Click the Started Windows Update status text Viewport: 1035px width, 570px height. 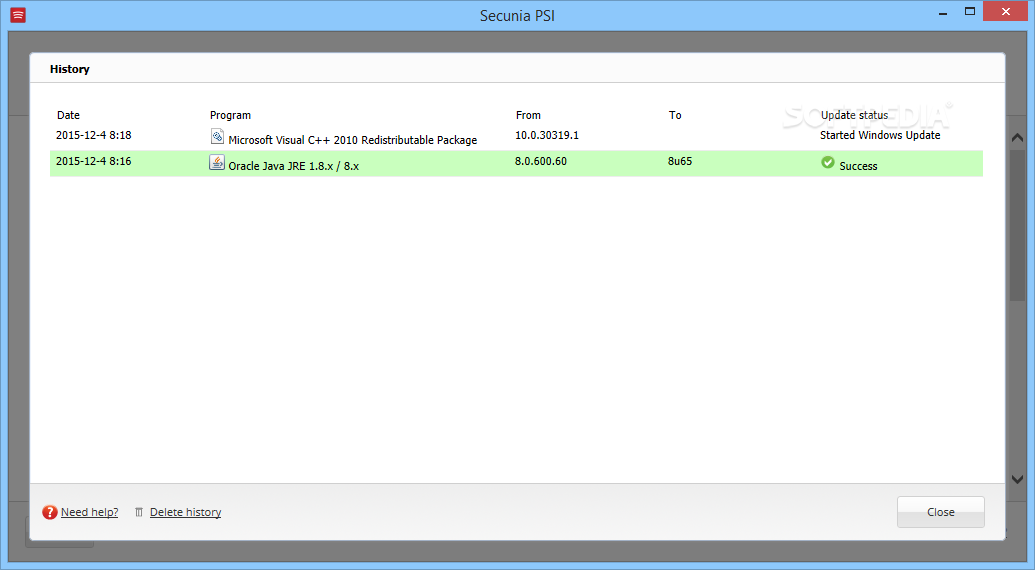(880, 135)
